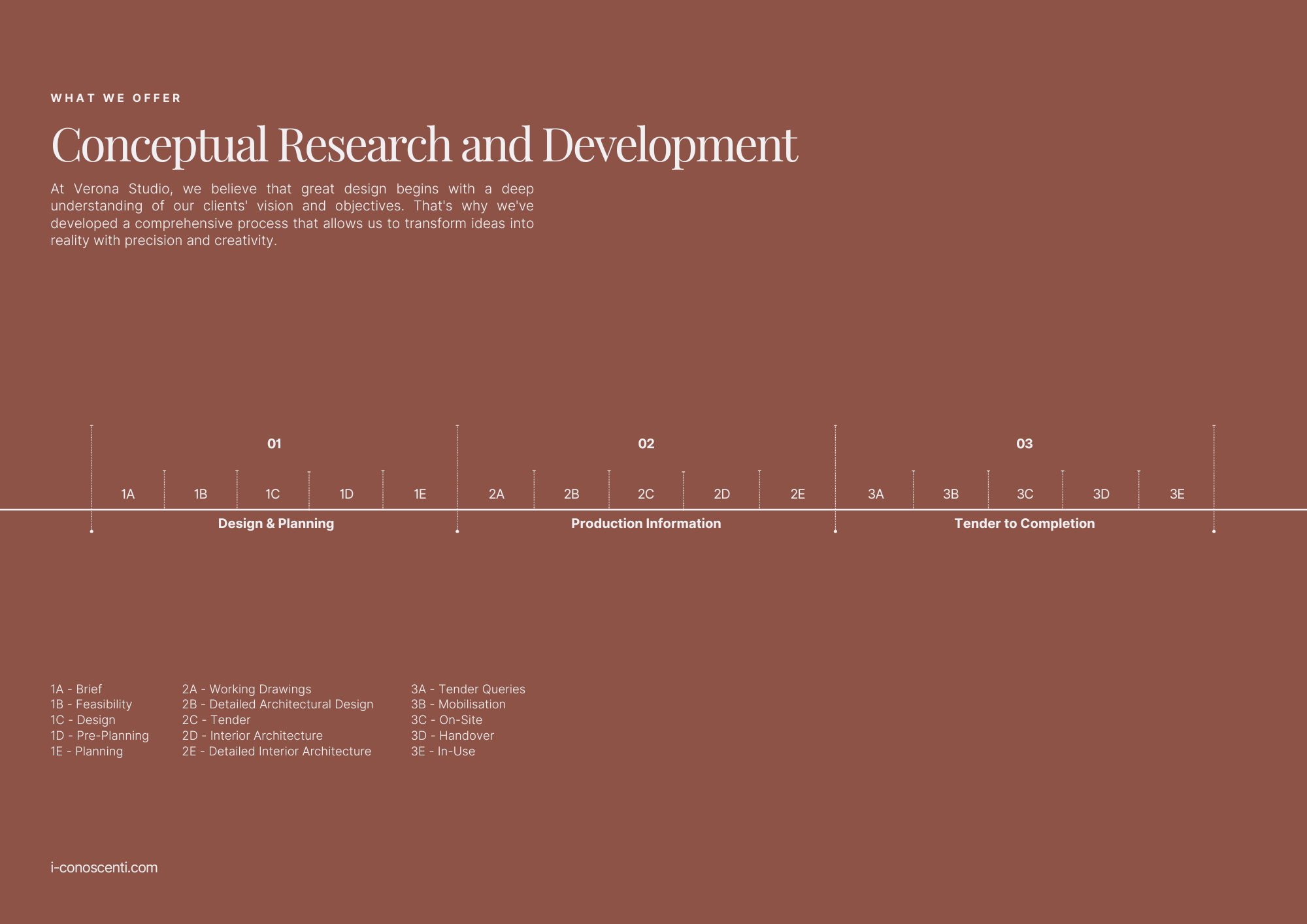Click the phase 01 number label

click(274, 444)
